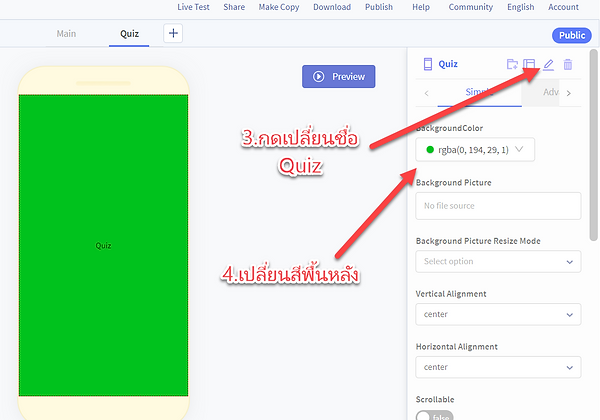The image size is (600, 420).
Task: Click Download in the top menu
Action: [x=332, y=7]
